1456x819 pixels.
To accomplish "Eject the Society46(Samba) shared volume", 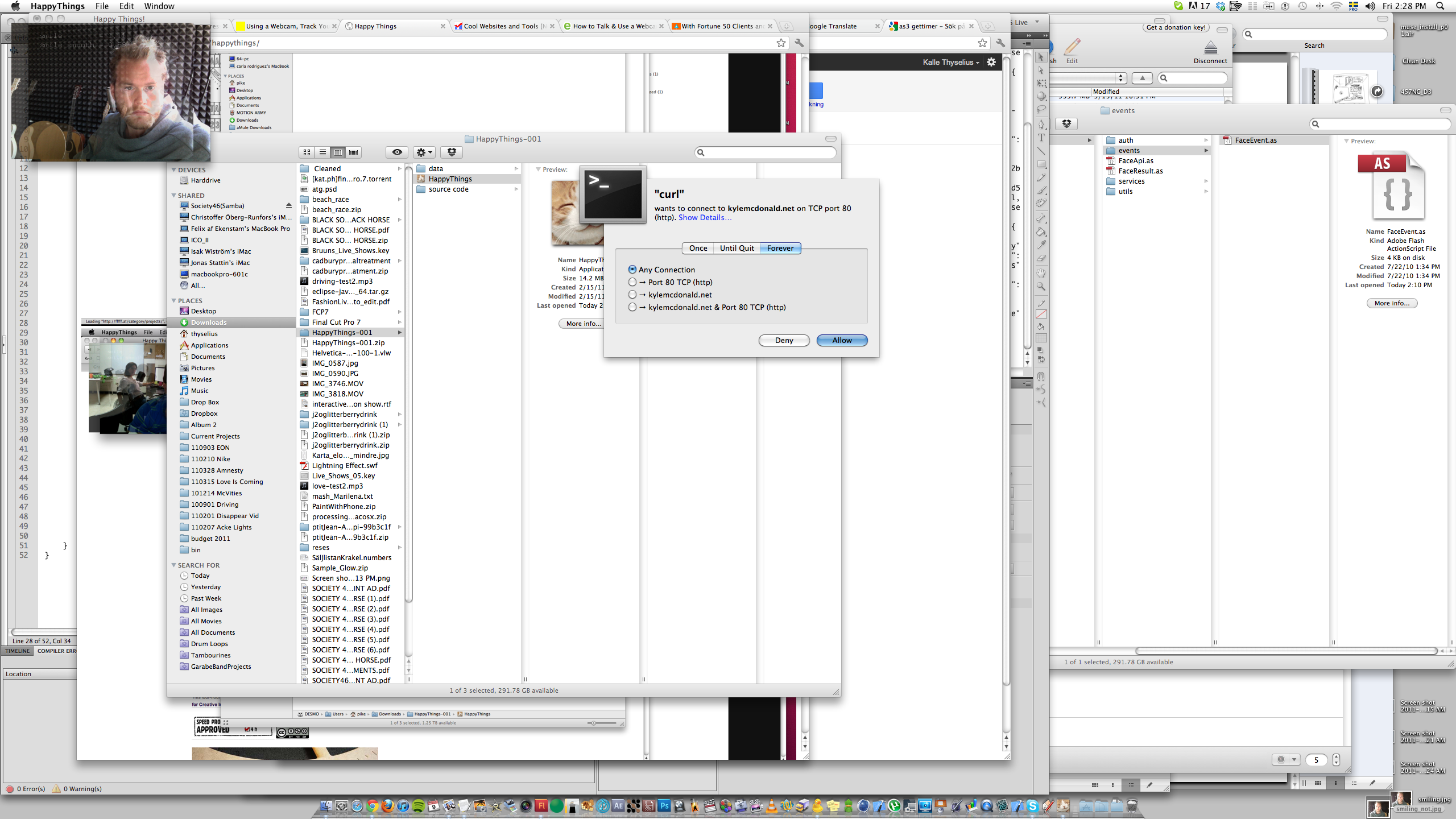I will 288,206.
